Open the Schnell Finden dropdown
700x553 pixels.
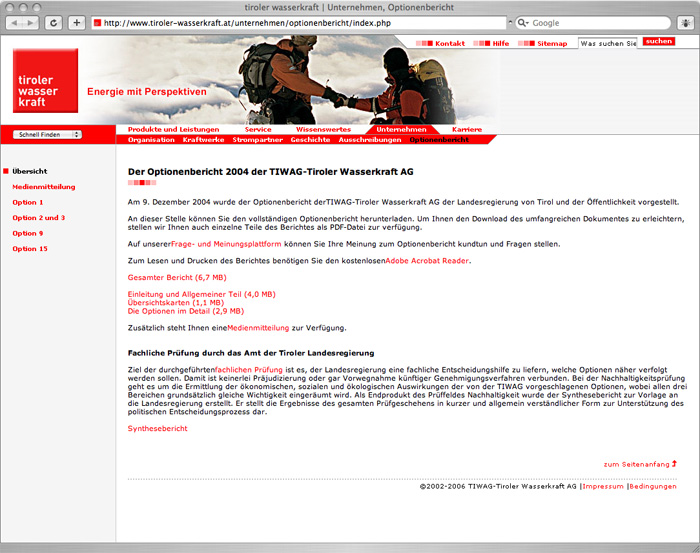47,134
